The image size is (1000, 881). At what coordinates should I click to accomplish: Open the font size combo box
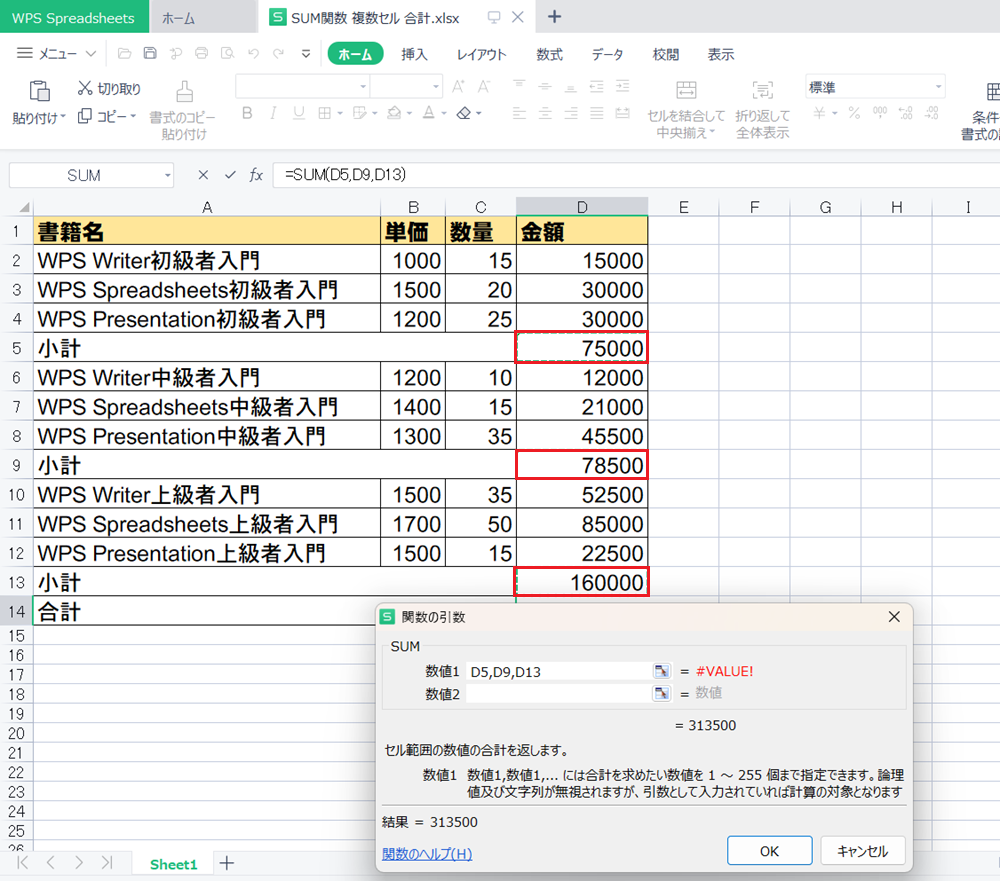(x=406, y=86)
